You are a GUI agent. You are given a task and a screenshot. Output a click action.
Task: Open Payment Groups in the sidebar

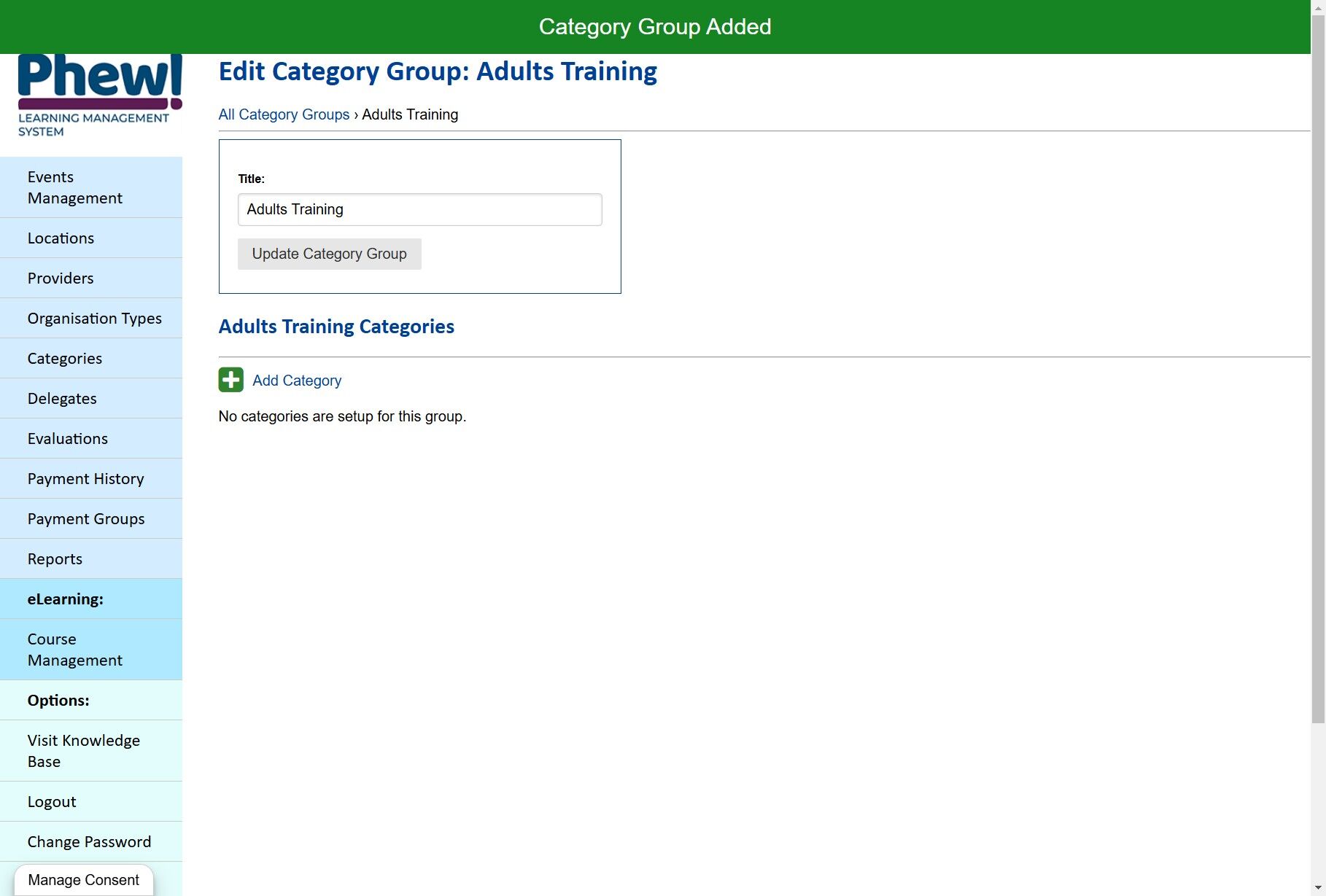pyautogui.click(x=86, y=519)
